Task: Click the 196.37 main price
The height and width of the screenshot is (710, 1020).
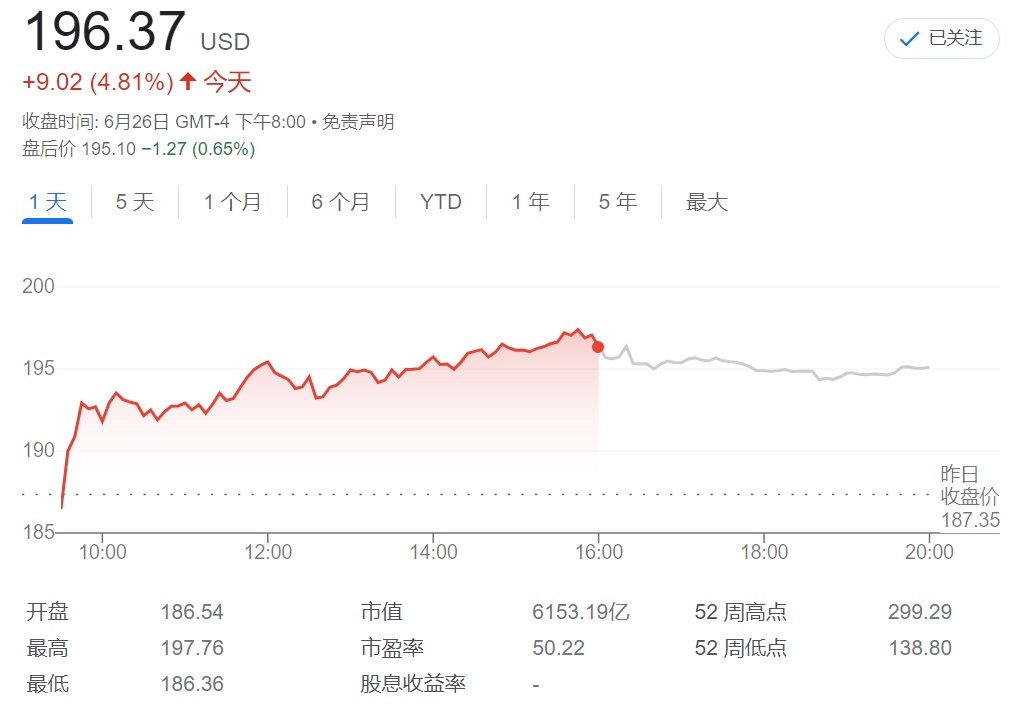Action: click(104, 32)
